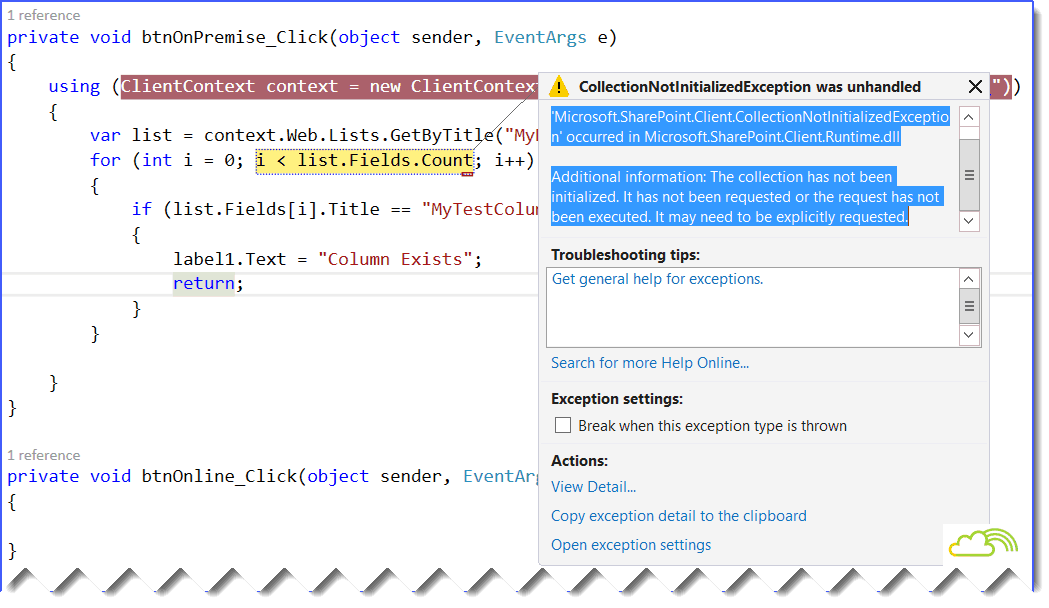Image resolution: width=1049 pixels, height=608 pixels.
Task: Click the highlighted 'i < list.Fields.Count' expression
Action: pyautogui.click(x=365, y=161)
